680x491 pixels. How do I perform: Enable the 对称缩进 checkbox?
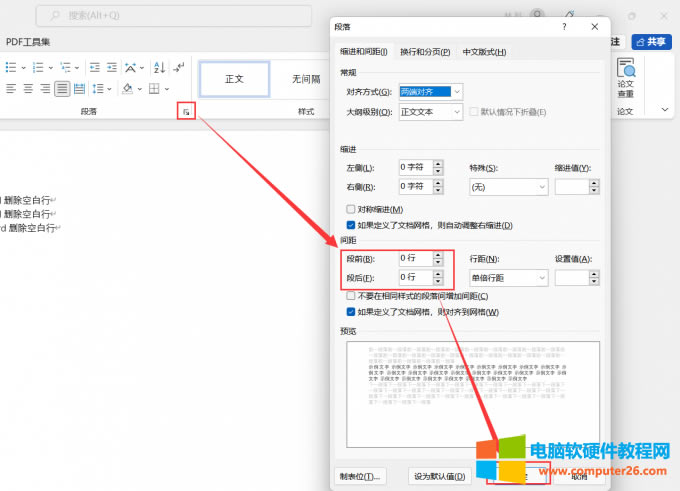(x=351, y=209)
